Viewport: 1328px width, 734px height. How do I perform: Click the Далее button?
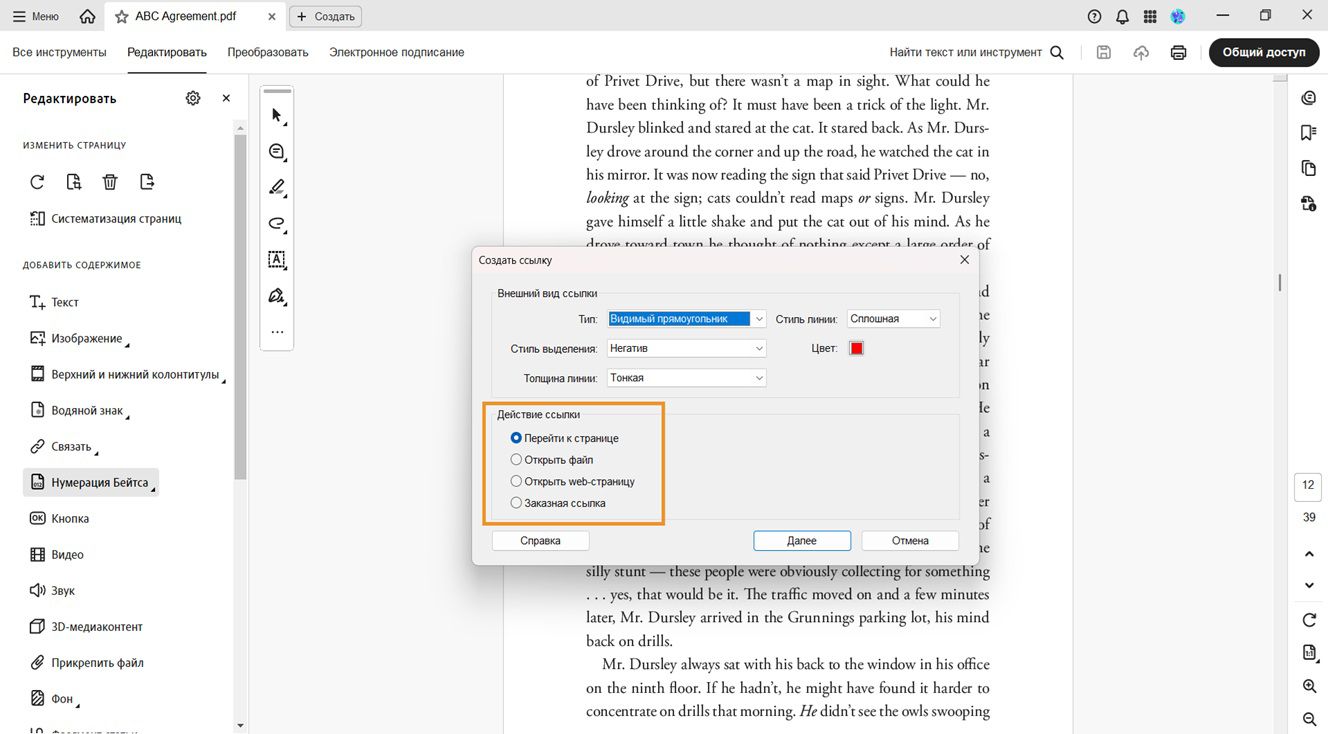coord(802,540)
